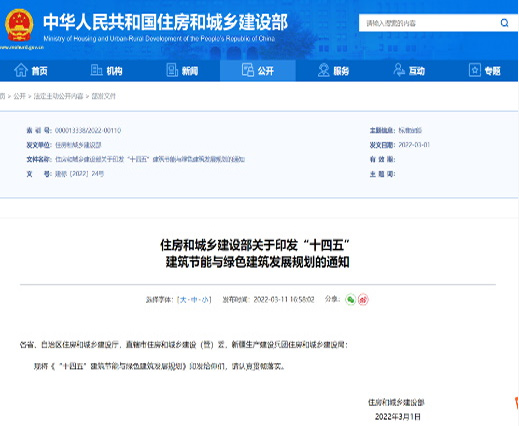
Task: Click the star icon beside 专题
Action: click(x=475, y=70)
